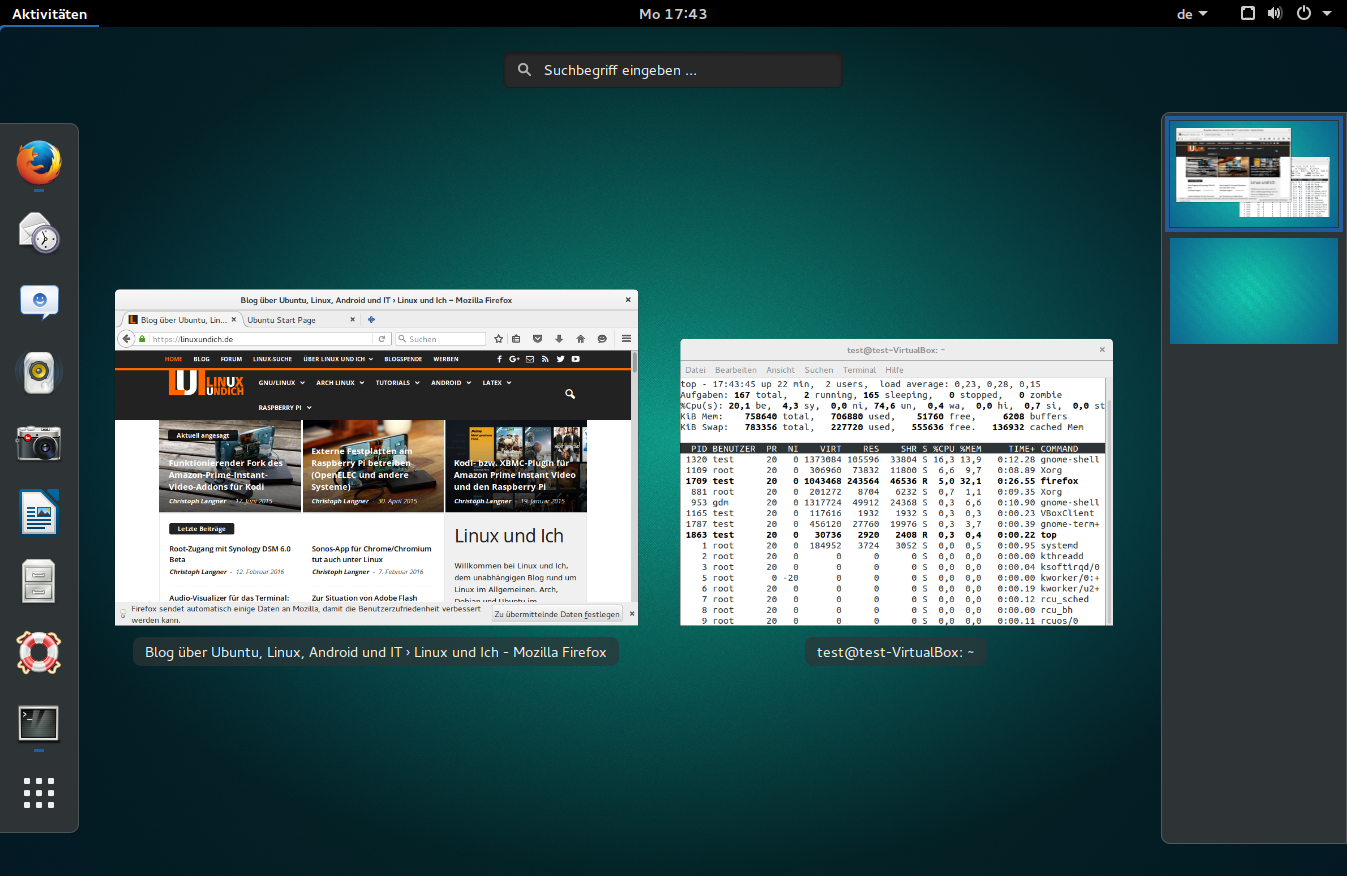Reload the page in Firefox
1347x876 pixels.
tap(381, 339)
